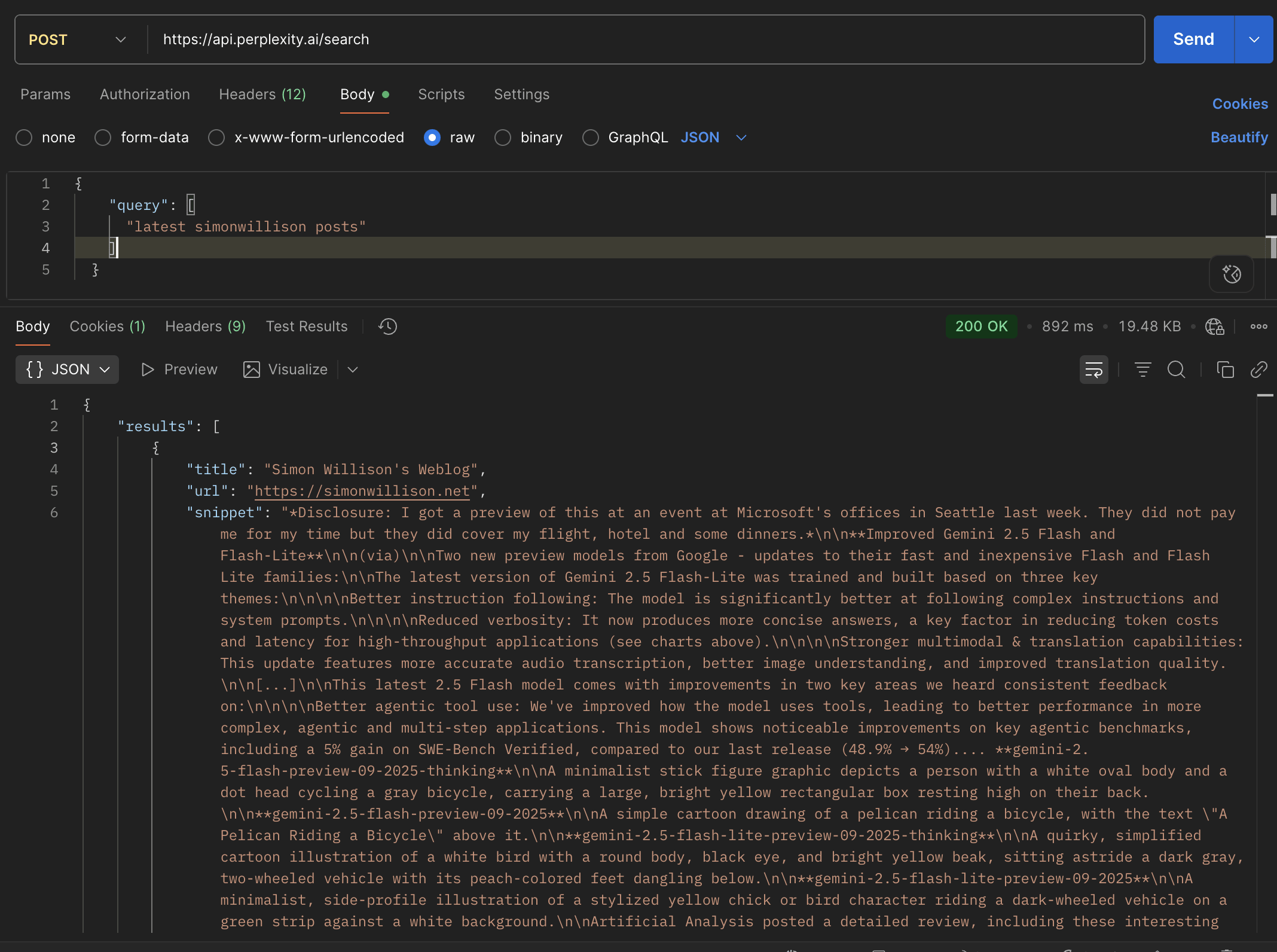Open the POST method dropdown
This screenshot has width=1277, height=952.
(x=78, y=39)
